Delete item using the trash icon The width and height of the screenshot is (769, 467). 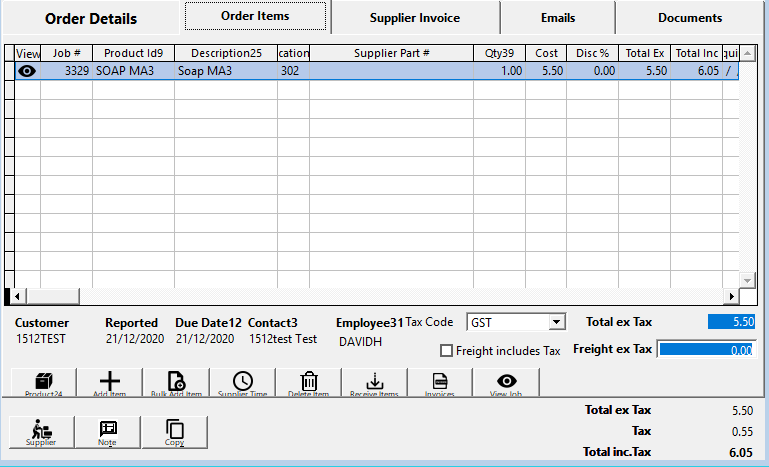[x=309, y=383]
